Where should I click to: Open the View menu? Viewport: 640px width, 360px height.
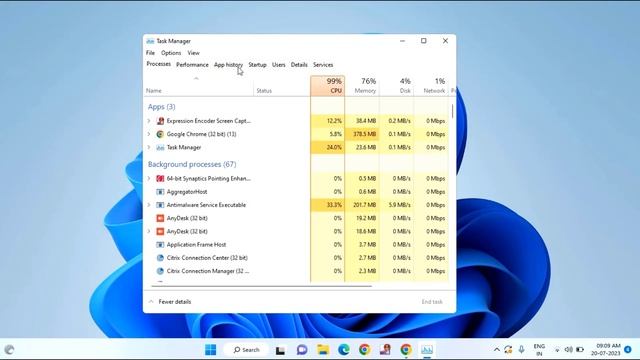click(193, 53)
